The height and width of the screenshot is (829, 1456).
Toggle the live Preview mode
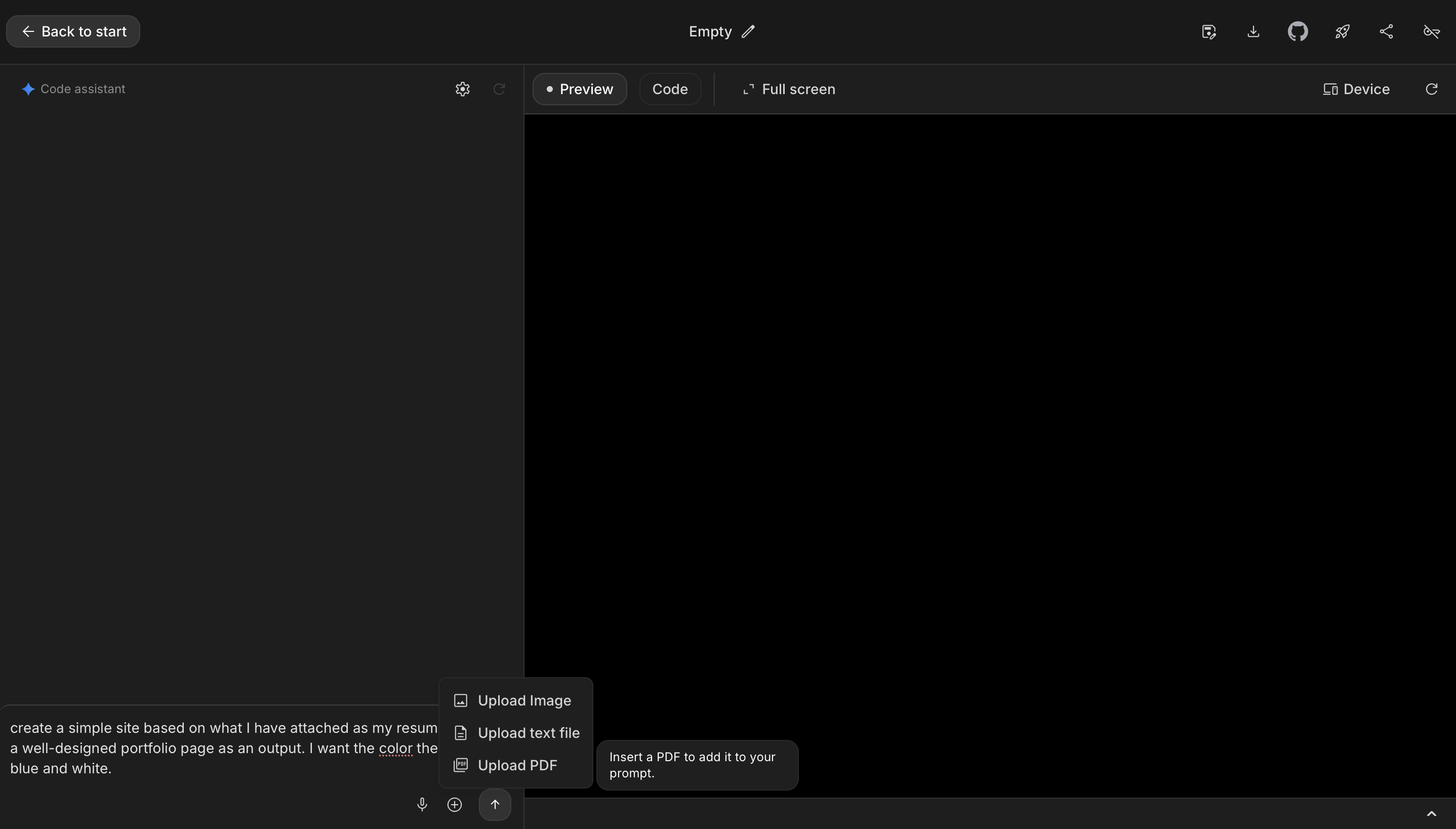[x=579, y=88]
